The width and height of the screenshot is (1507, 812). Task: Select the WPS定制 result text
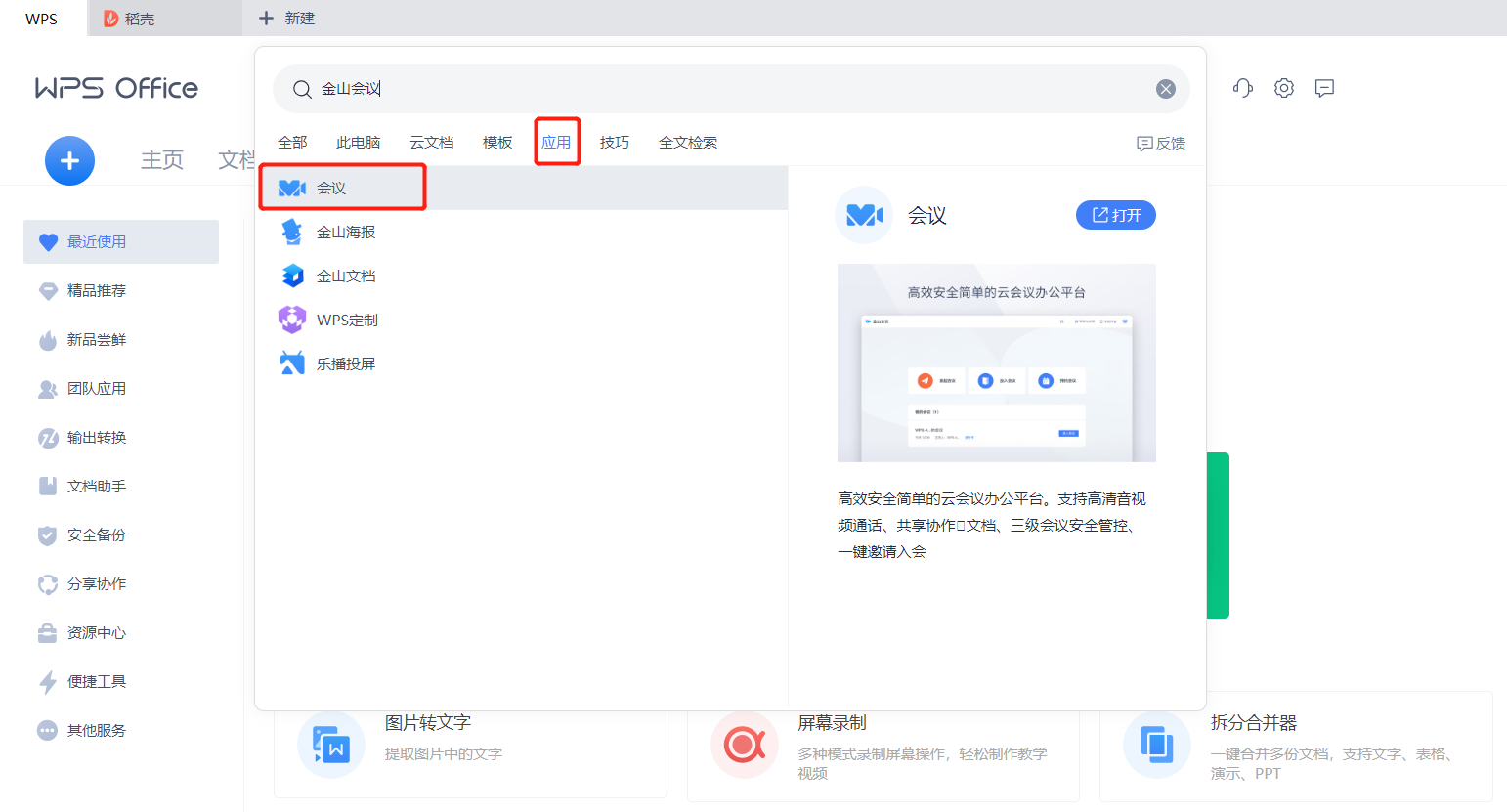347,320
